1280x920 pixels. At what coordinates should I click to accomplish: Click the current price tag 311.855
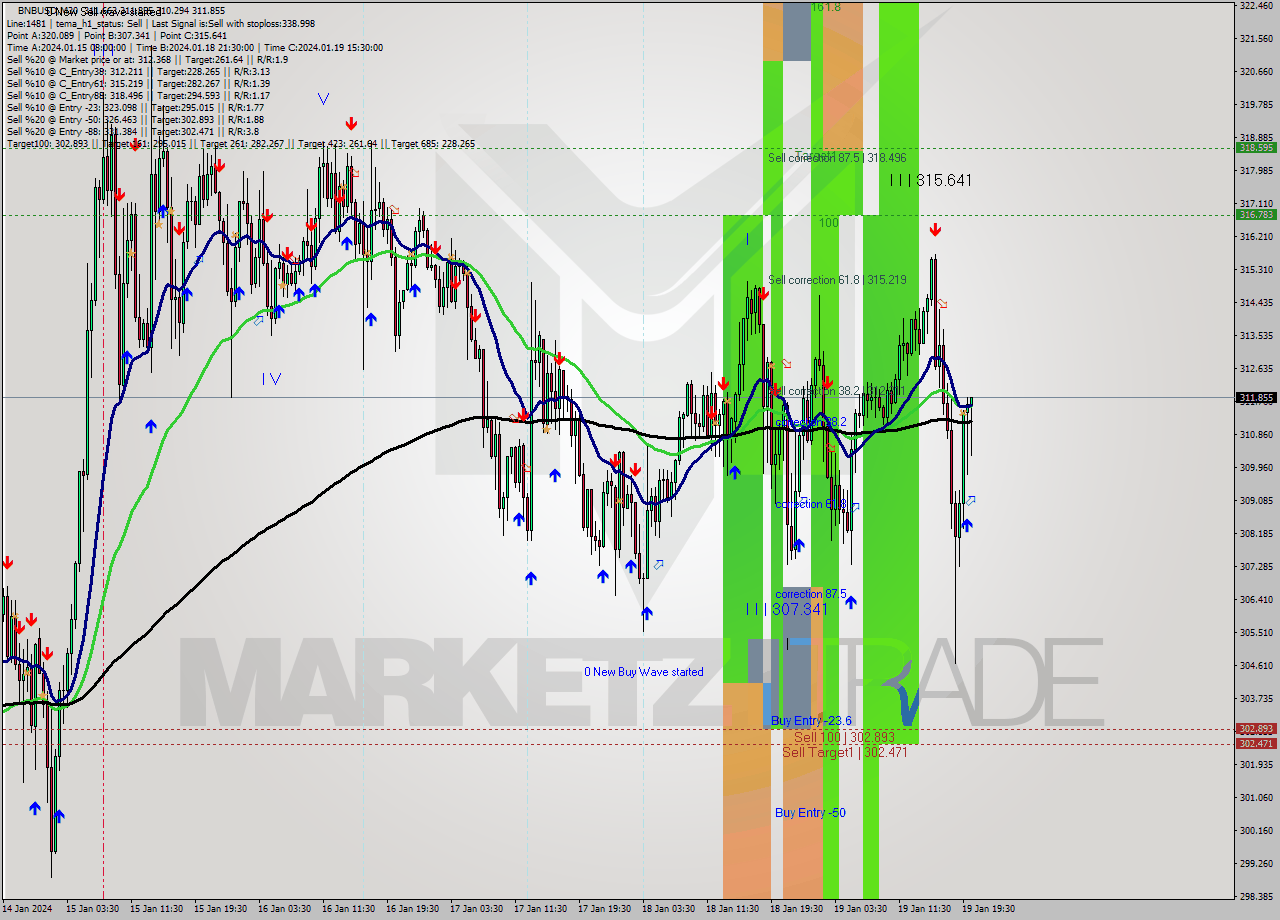(x=1256, y=397)
